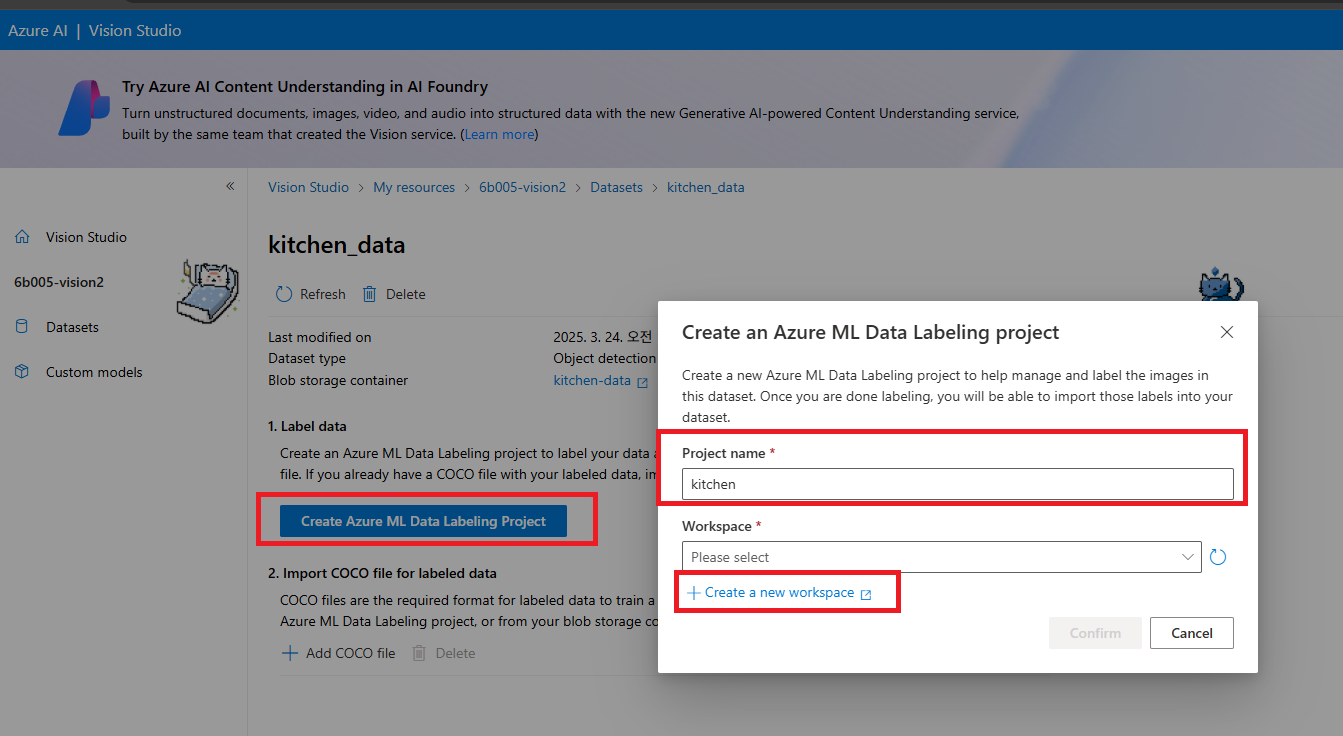Select Custom models in the sidebar

point(94,372)
